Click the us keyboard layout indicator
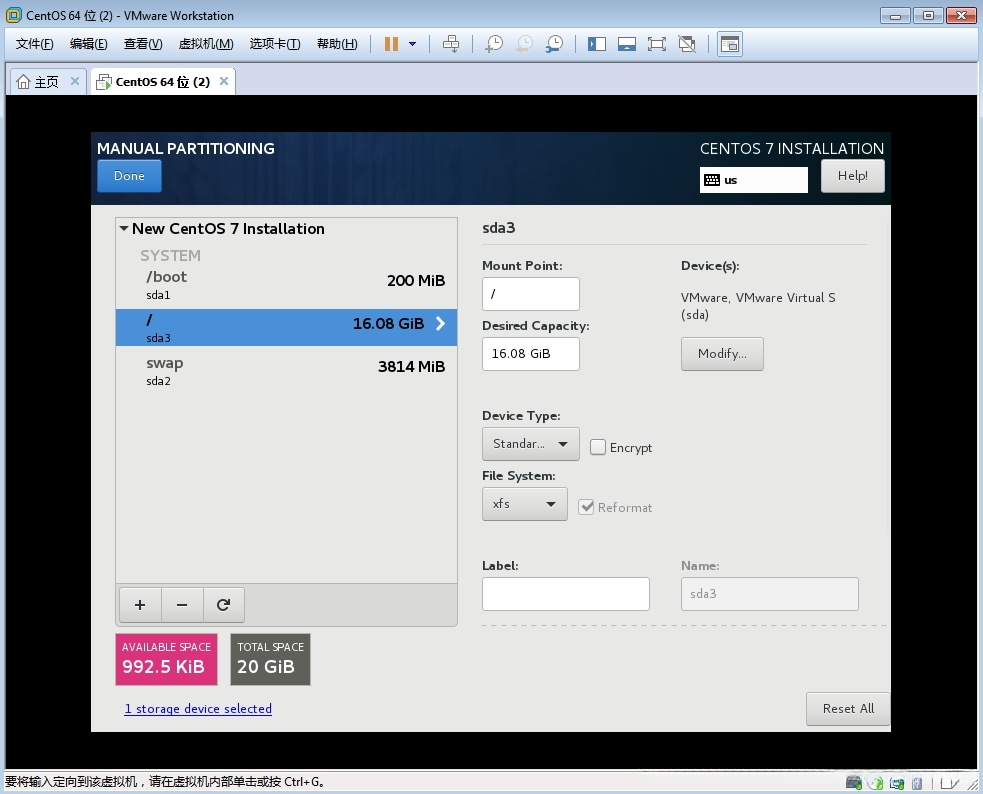This screenshot has width=983, height=794. (754, 180)
